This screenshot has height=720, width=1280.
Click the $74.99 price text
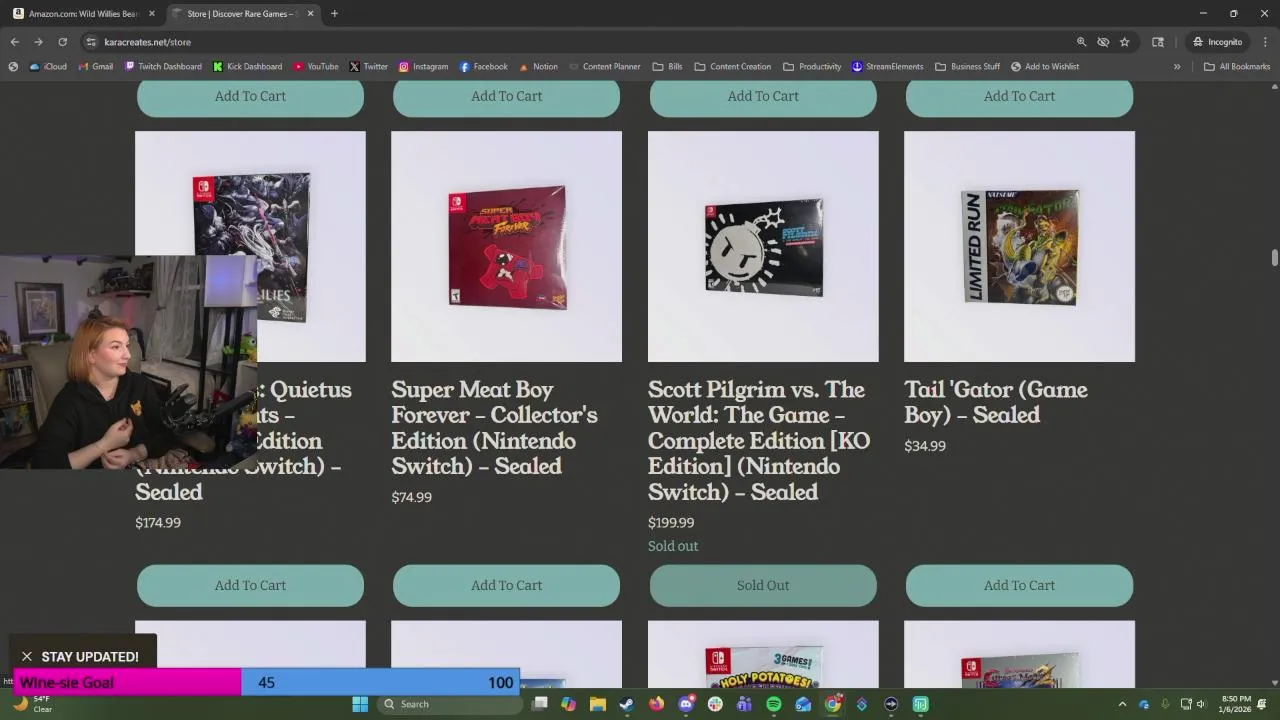pyautogui.click(x=411, y=497)
